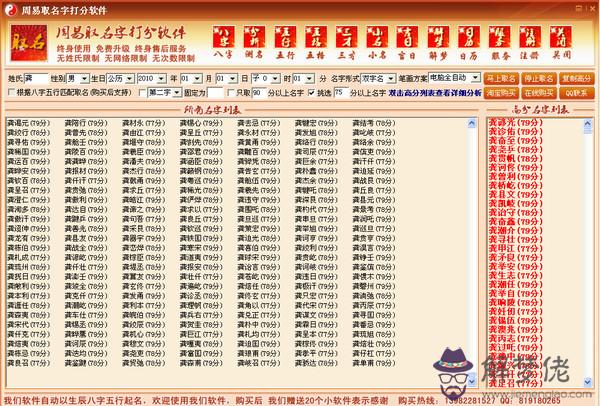600x406 pixels.
Task: Open the 第二字 position dropdown
Action: pyautogui.click(x=165, y=92)
